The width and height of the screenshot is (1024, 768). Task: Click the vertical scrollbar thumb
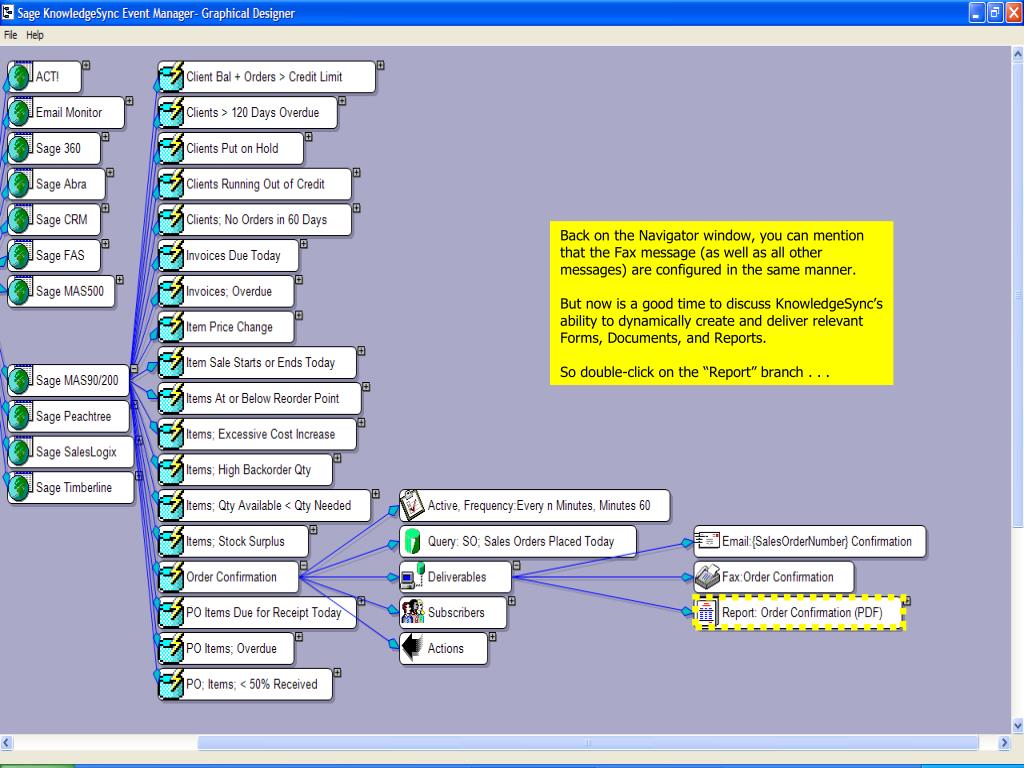coord(1017,294)
